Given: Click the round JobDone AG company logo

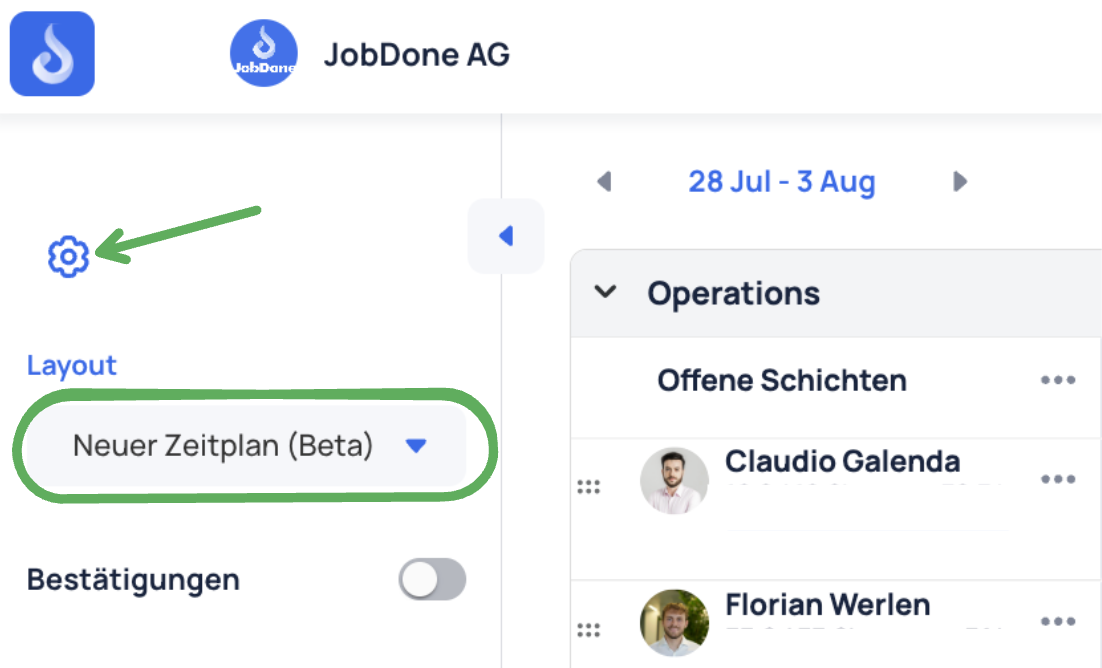Looking at the screenshot, I should tap(264, 53).
